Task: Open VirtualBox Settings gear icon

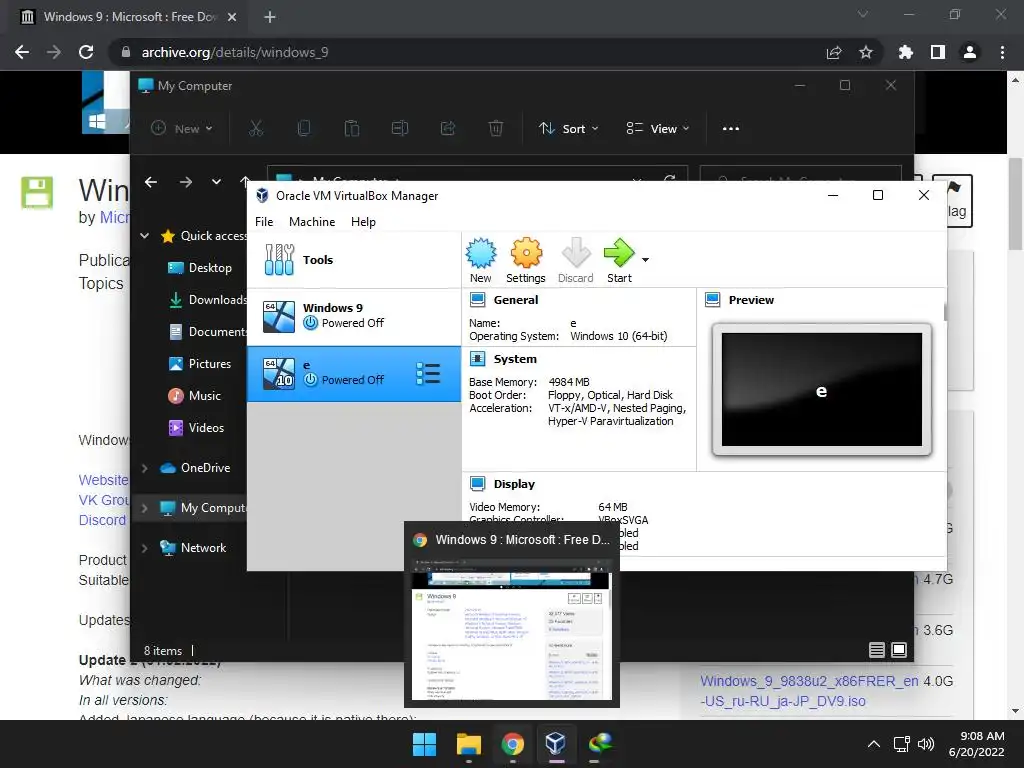Action: click(x=526, y=260)
